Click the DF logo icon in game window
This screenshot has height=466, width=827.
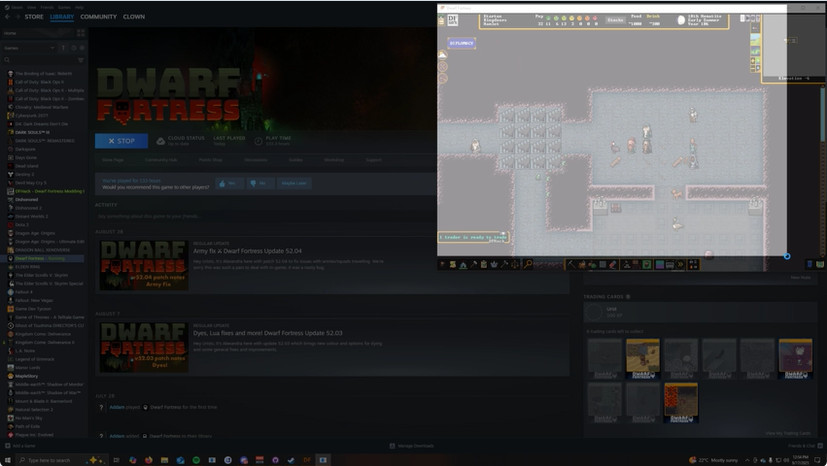click(453, 20)
